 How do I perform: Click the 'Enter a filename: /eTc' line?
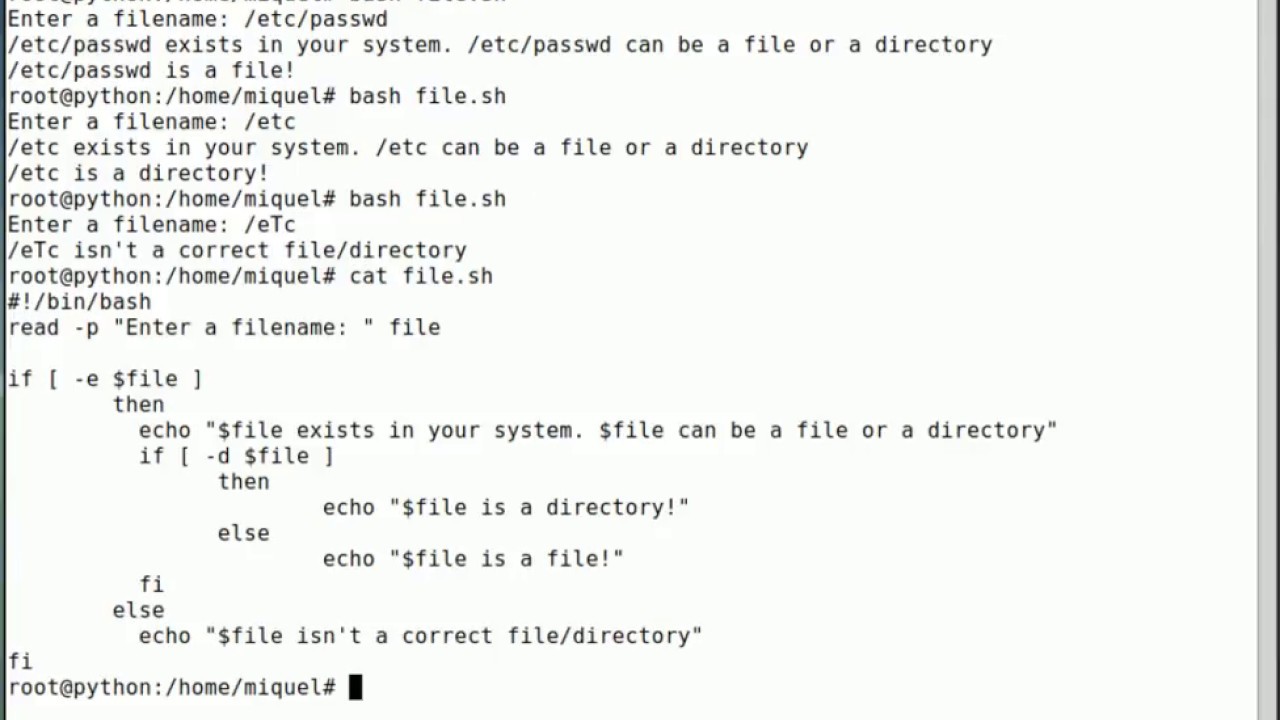tap(152, 225)
